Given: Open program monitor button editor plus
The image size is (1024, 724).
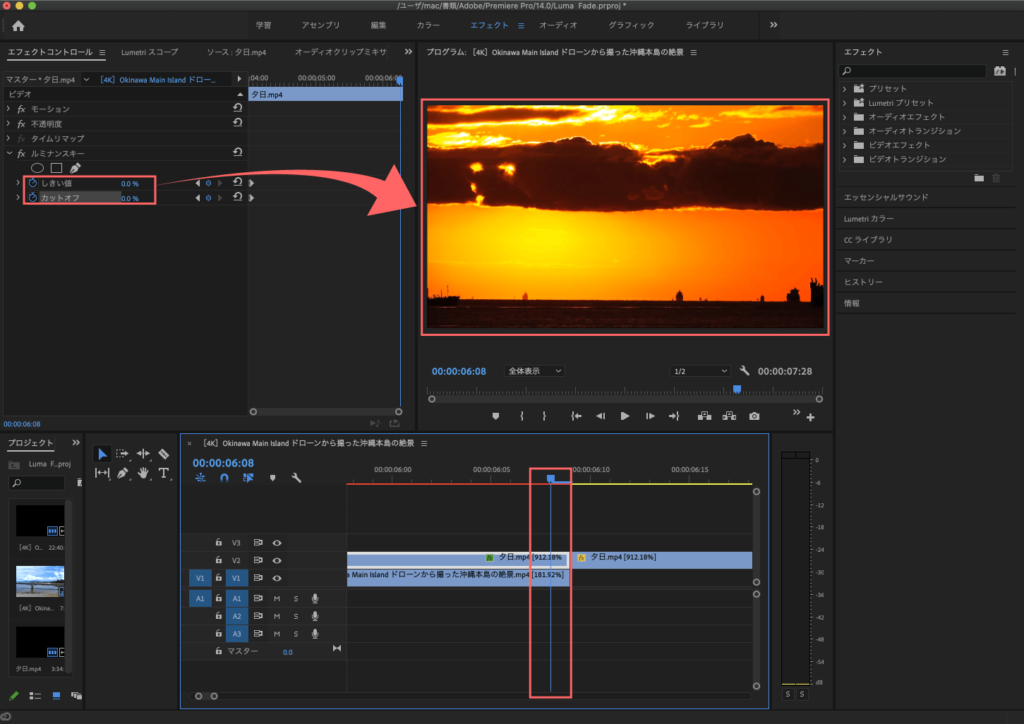Looking at the screenshot, I should click(810, 417).
